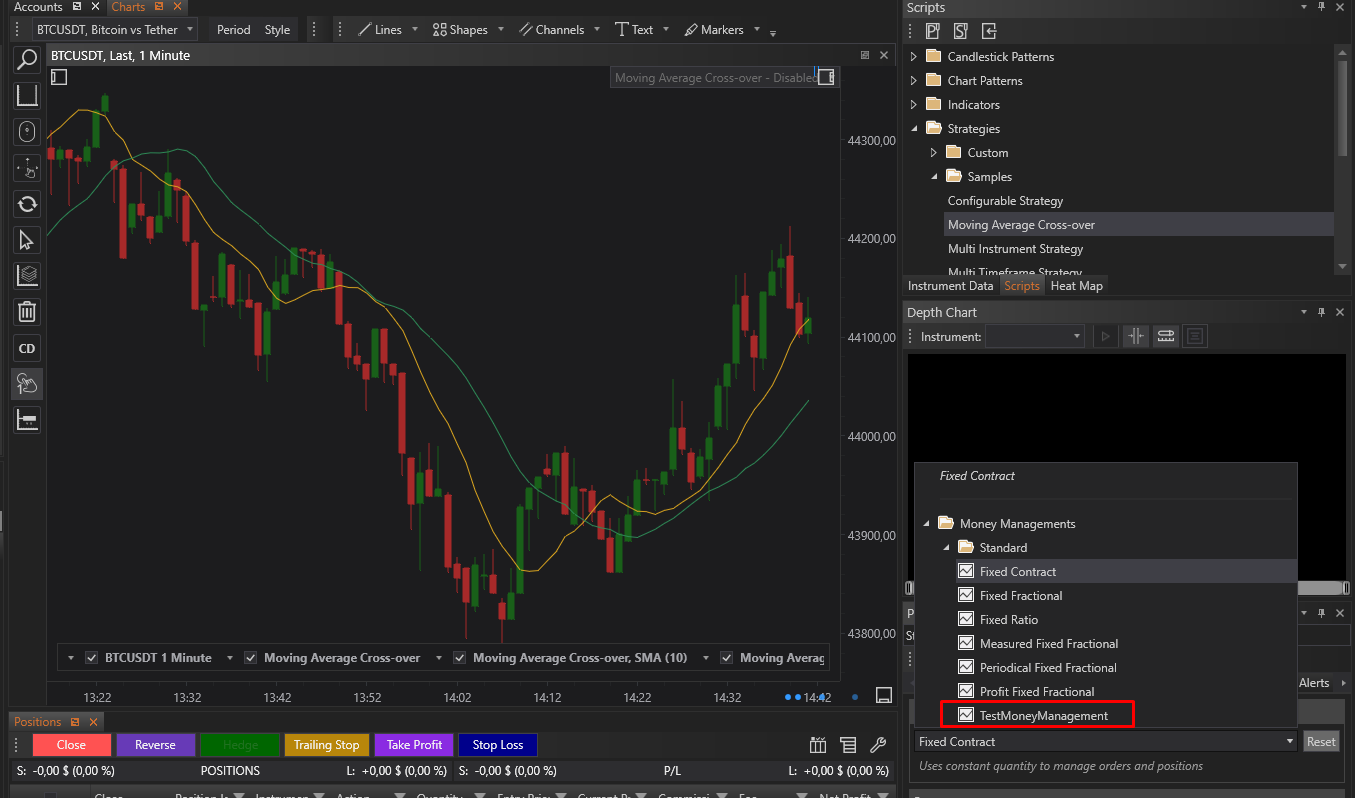
Task: Click the S script icon in Scripts toolbar
Action: 961,31
